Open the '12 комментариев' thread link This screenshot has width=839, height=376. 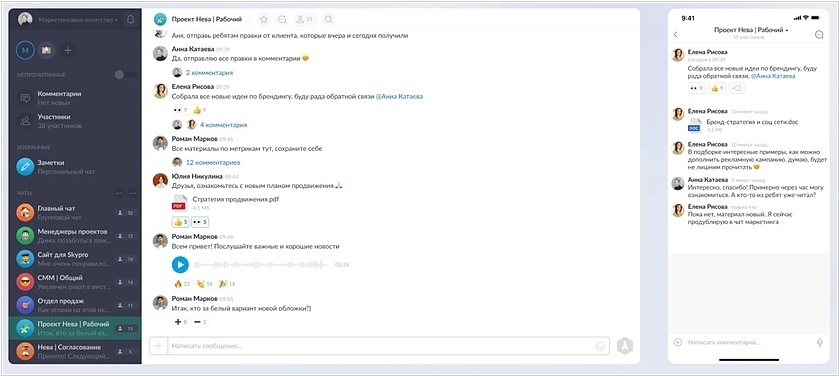pos(213,162)
